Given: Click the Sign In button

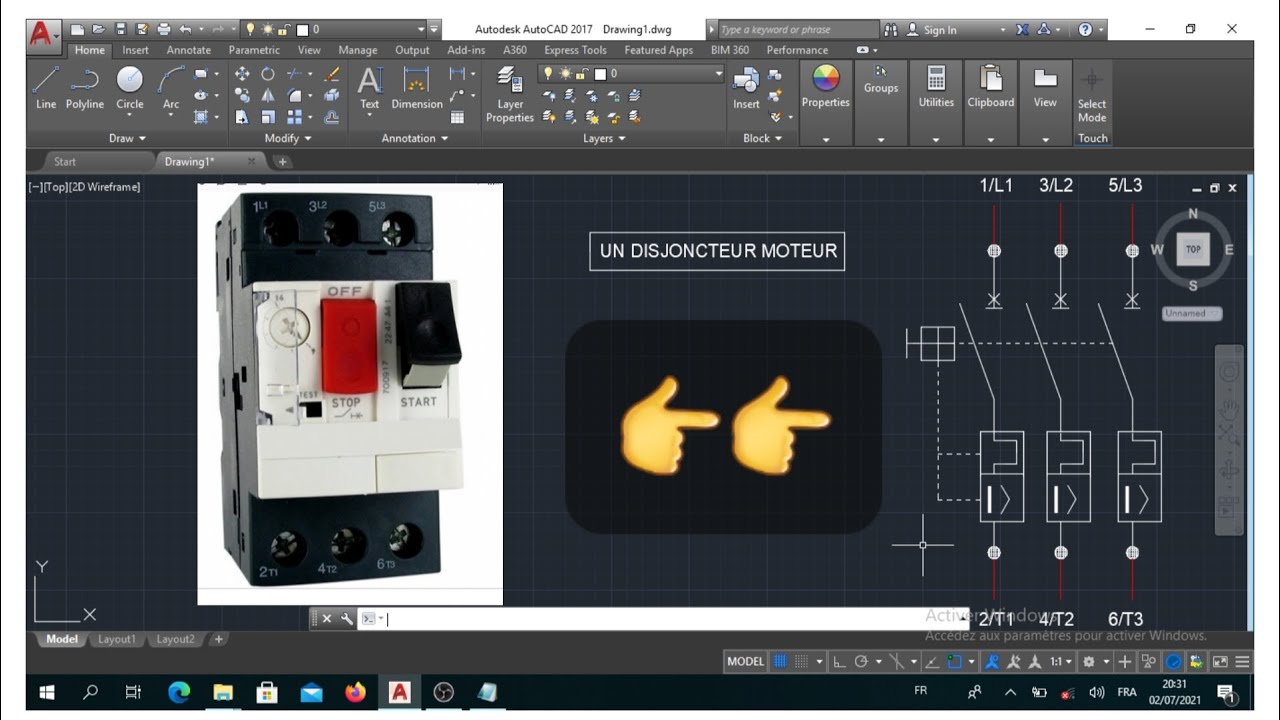Looking at the screenshot, I should (x=940, y=30).
